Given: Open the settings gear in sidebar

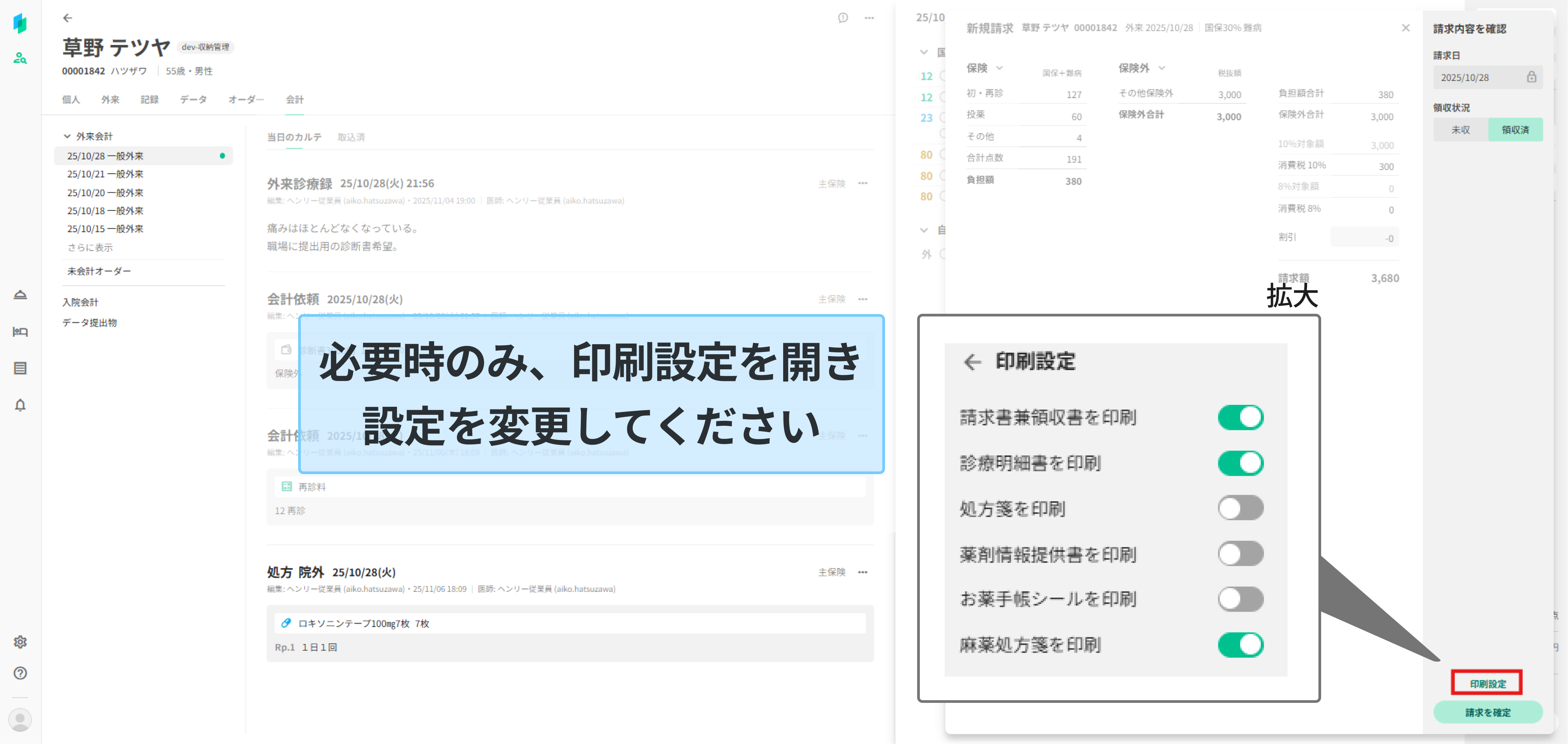Looking at the screenshot, I should [x=20, y=642].
